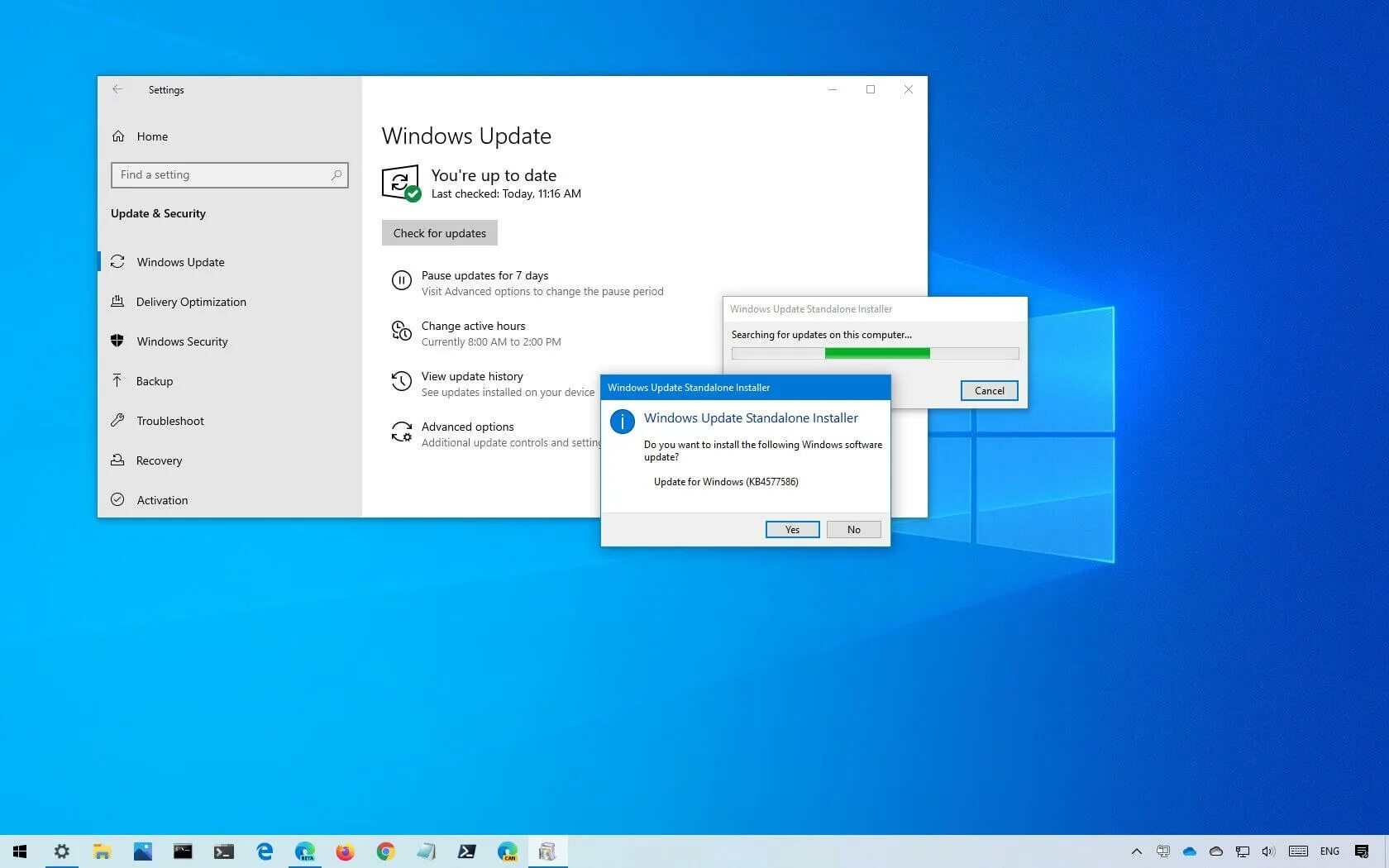Click the Check for updates button
Screen dimensions: 1389x868
[440, 233]
